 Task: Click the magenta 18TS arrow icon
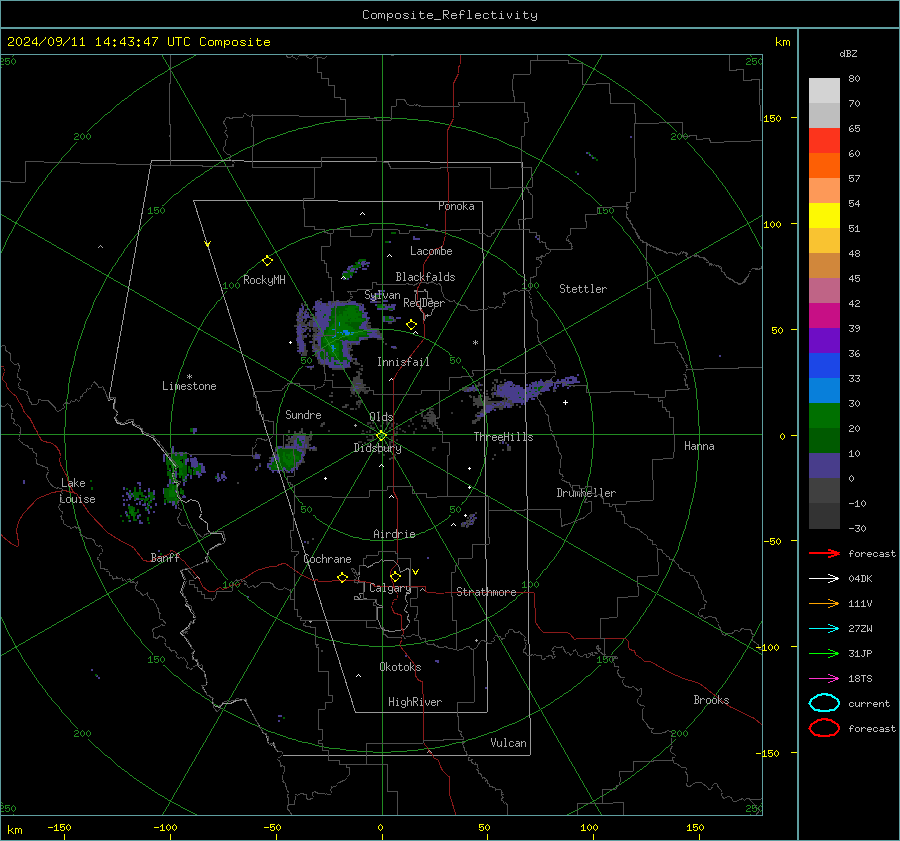(x=824, y=679)
